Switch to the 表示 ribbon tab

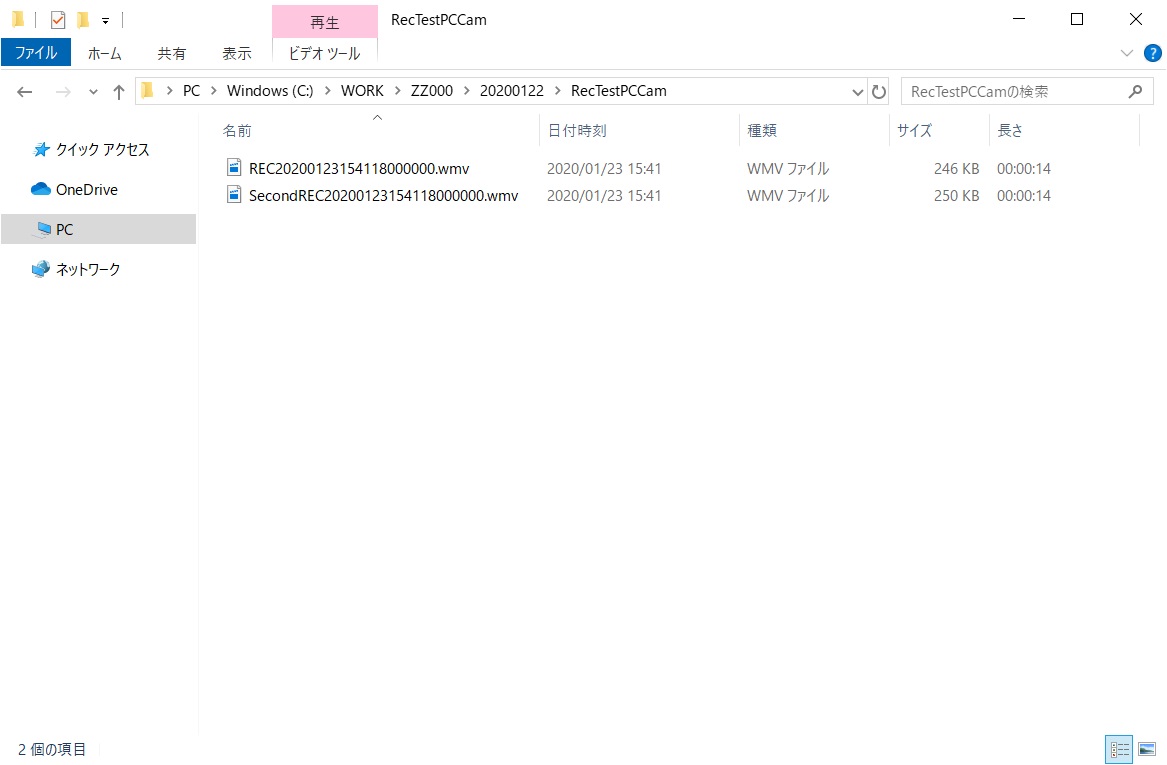(x=237, y=53)
